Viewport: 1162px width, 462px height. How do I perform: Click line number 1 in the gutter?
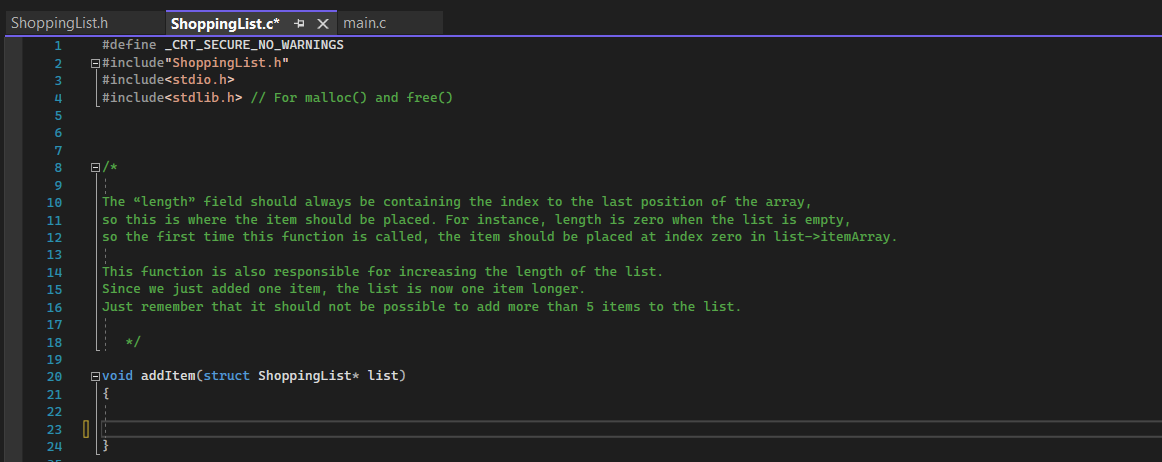coord(58,45)
